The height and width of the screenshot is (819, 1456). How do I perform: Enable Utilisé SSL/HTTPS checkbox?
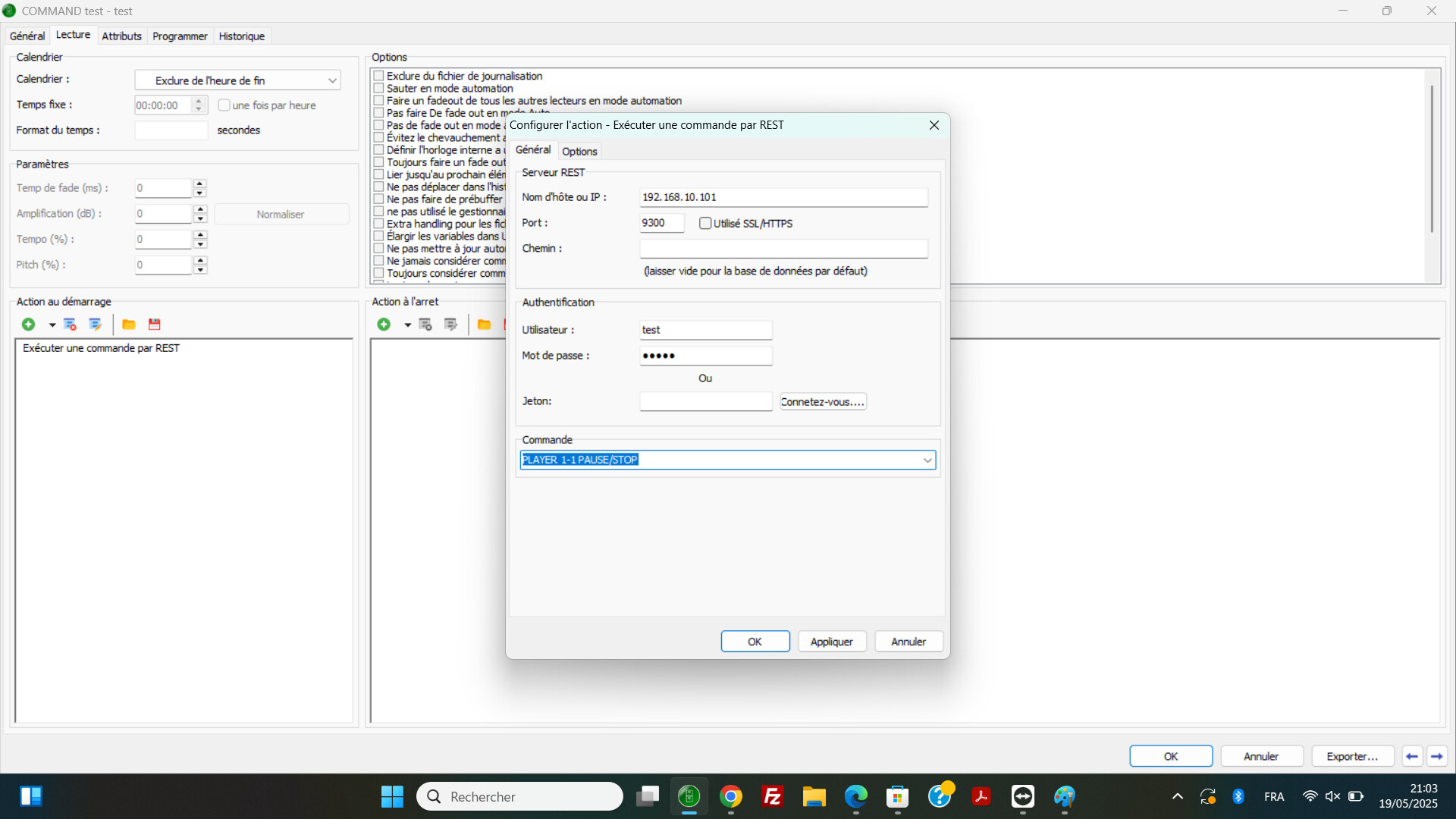click(705, 224)
